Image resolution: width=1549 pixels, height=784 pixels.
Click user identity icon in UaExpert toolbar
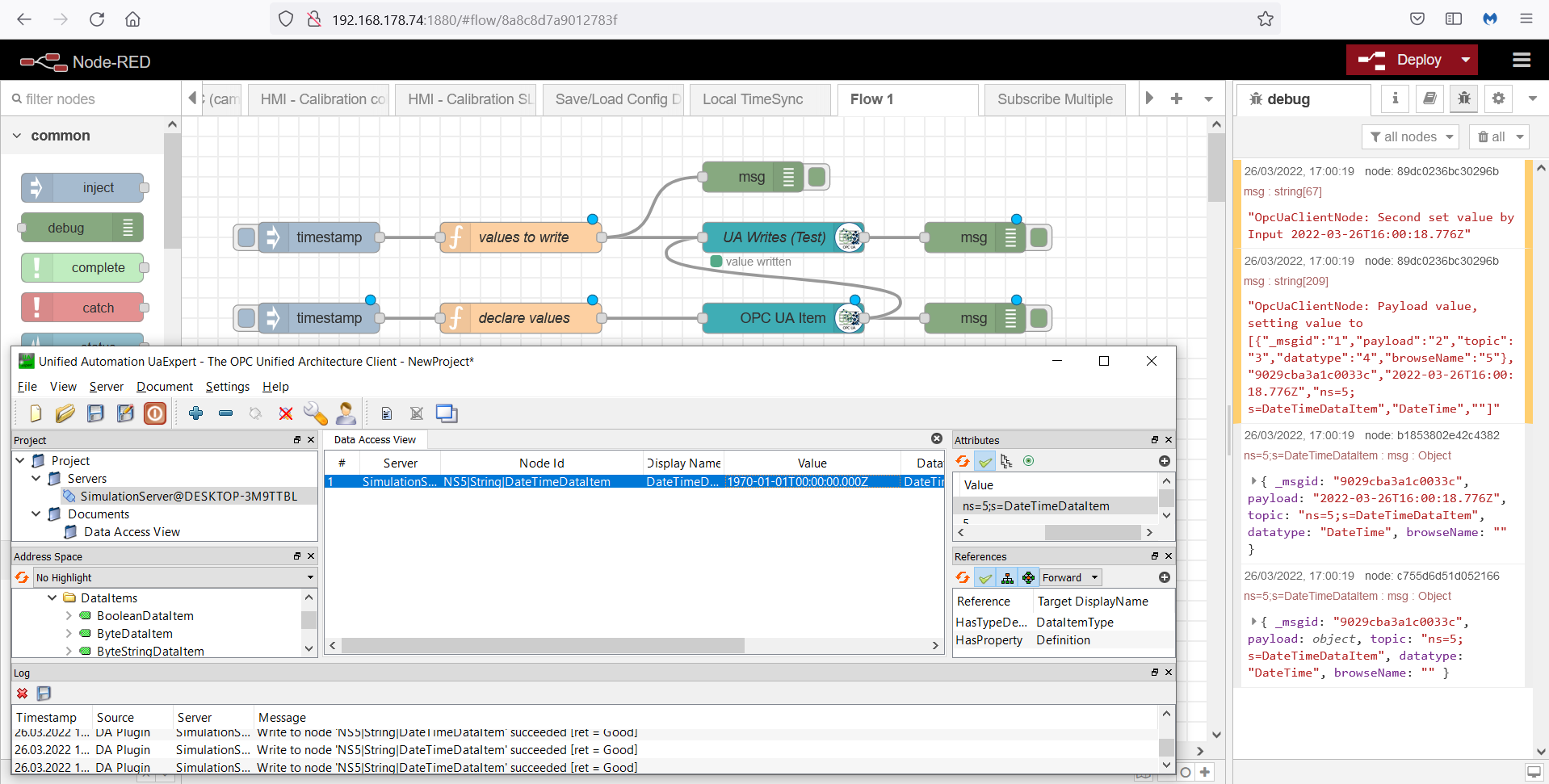click(x=346, y=413)
